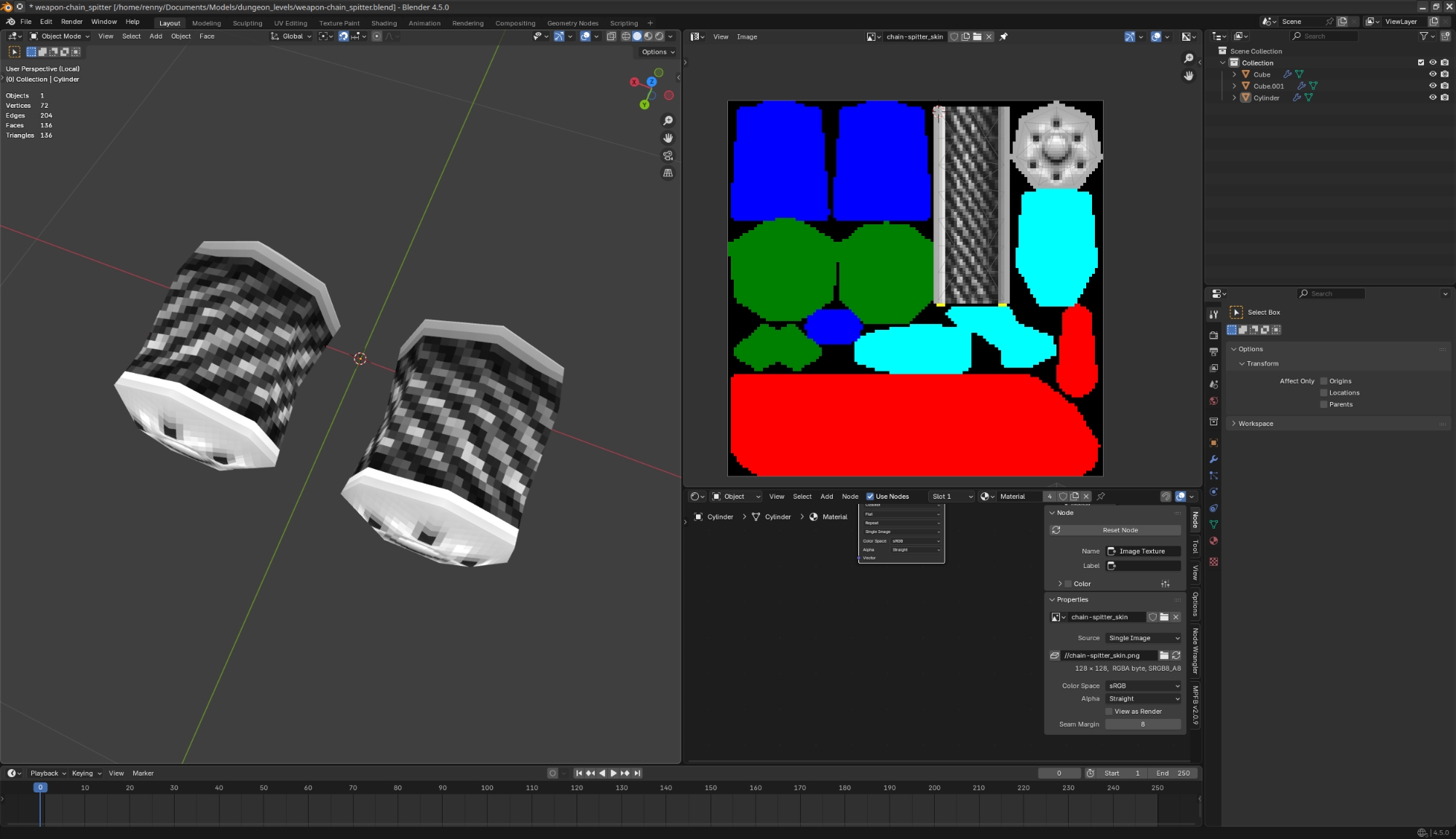The height and width of the screenshot is (839, 1456).
Task: Click the Reset Node button
Action: click(1120, 530)
